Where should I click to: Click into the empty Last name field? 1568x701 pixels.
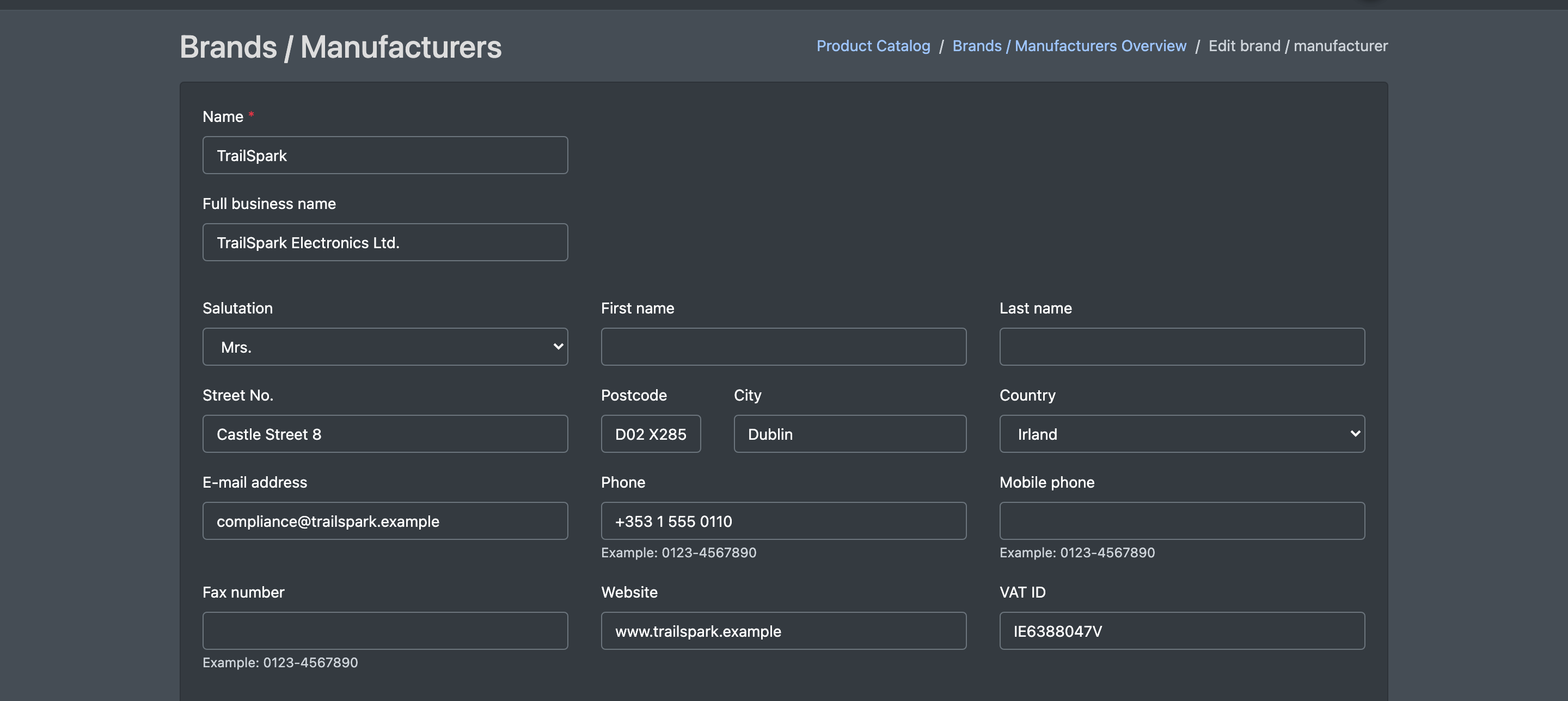(1181, 347)
